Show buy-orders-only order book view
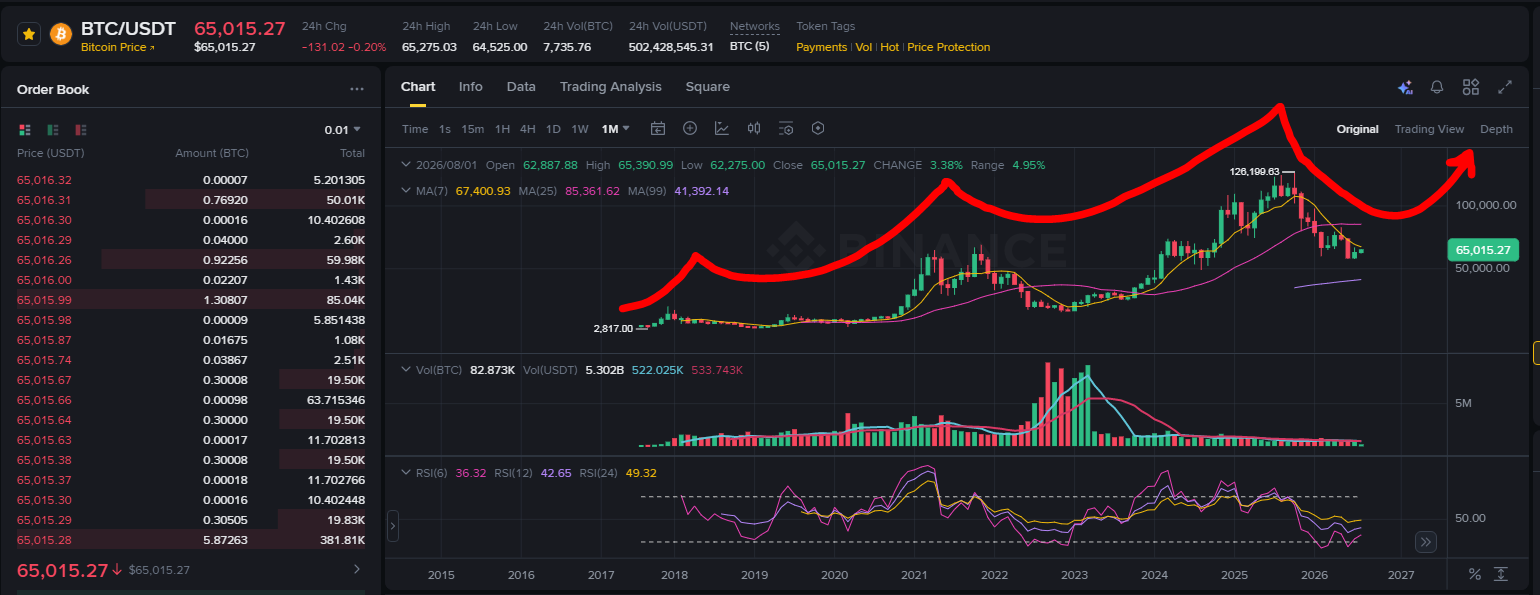 [x=53, y=130]
